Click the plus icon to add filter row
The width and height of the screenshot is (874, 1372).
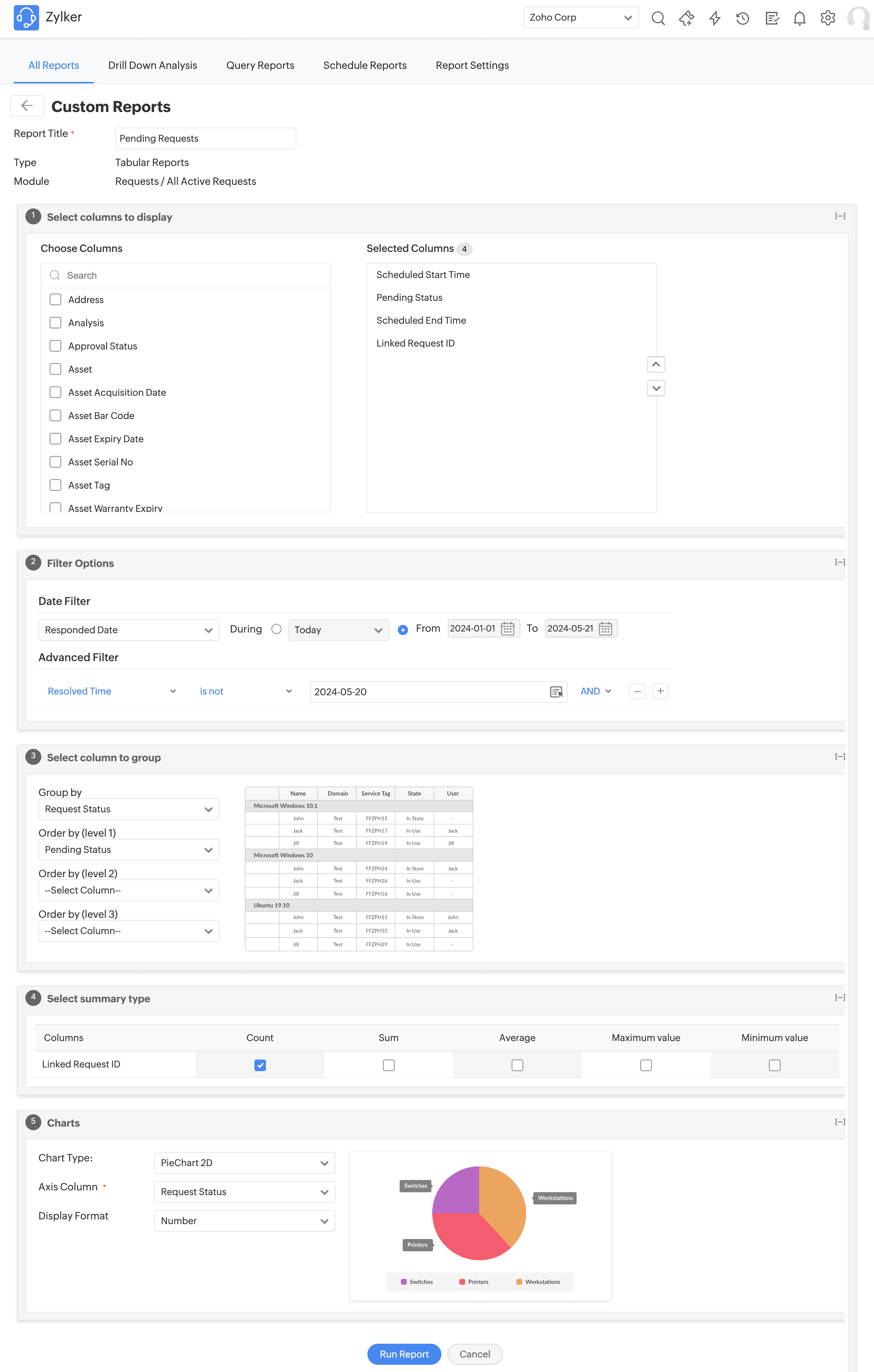660,691
